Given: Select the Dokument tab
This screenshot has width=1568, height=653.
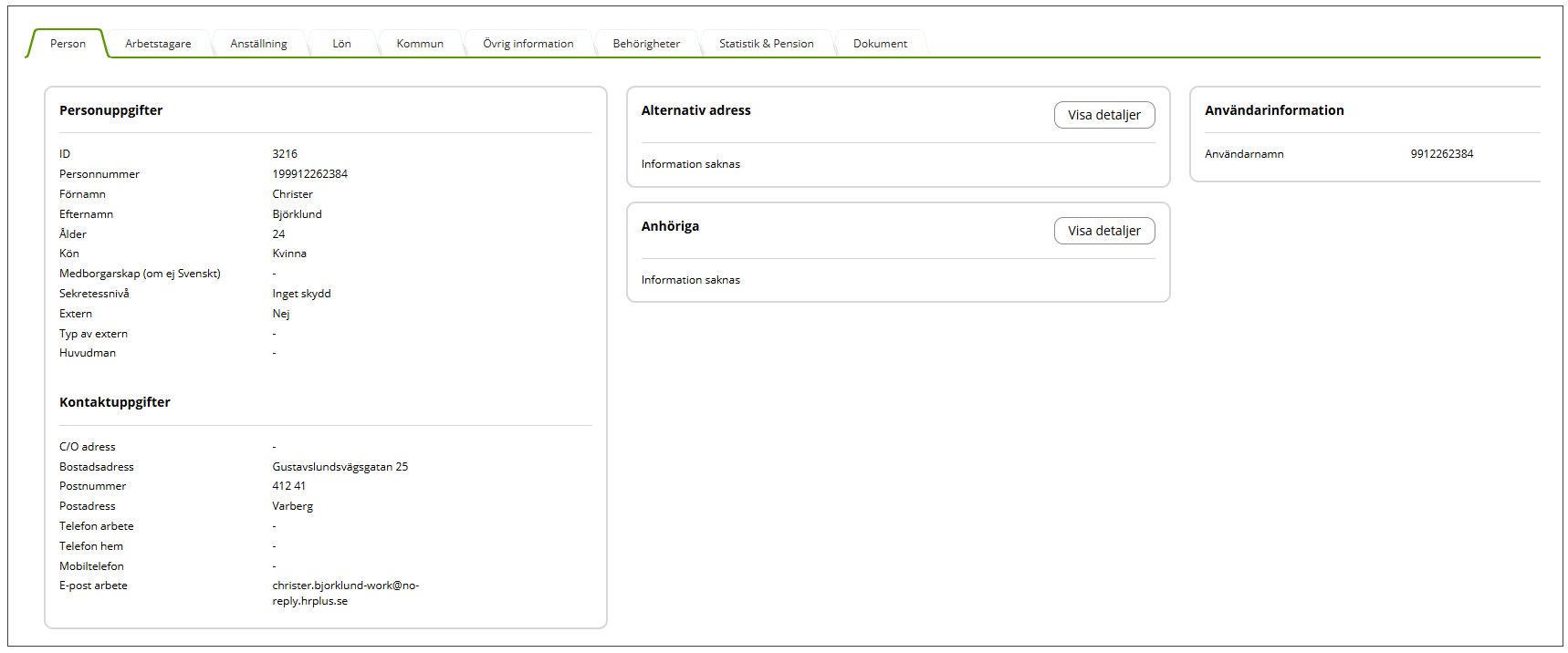Looking at the screenshot, I should pos(880,44).
